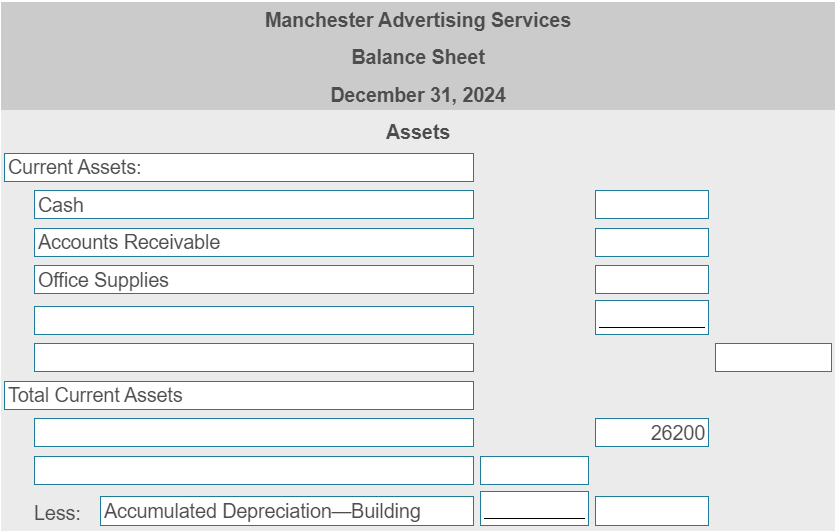This screenshot has height=531, width=835.
Task: Click the underlined amount box for Accumulated Depreciation—Building
Action: click(x=534, y=509)
